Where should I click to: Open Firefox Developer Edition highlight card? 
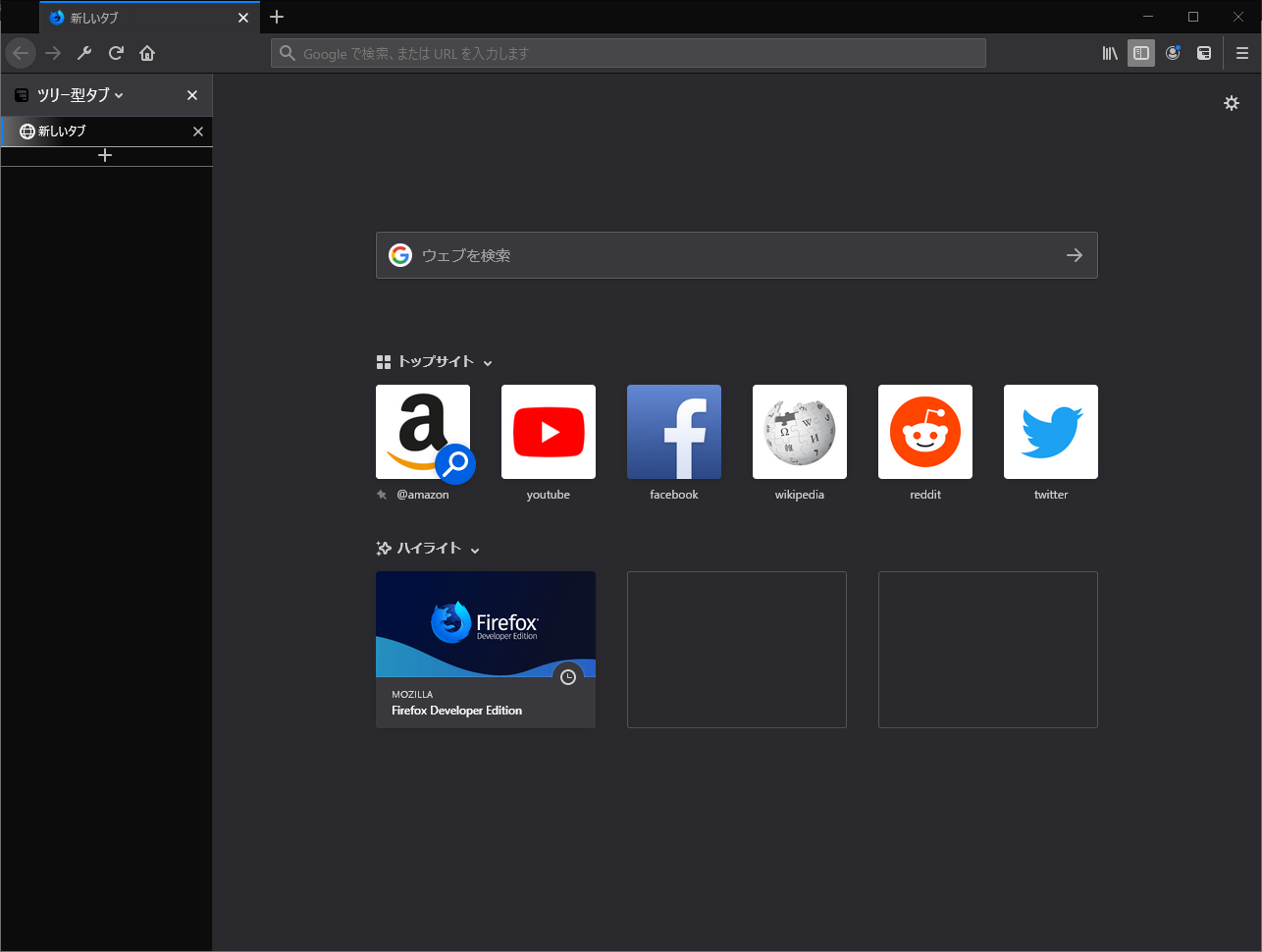tap(486, 650)
